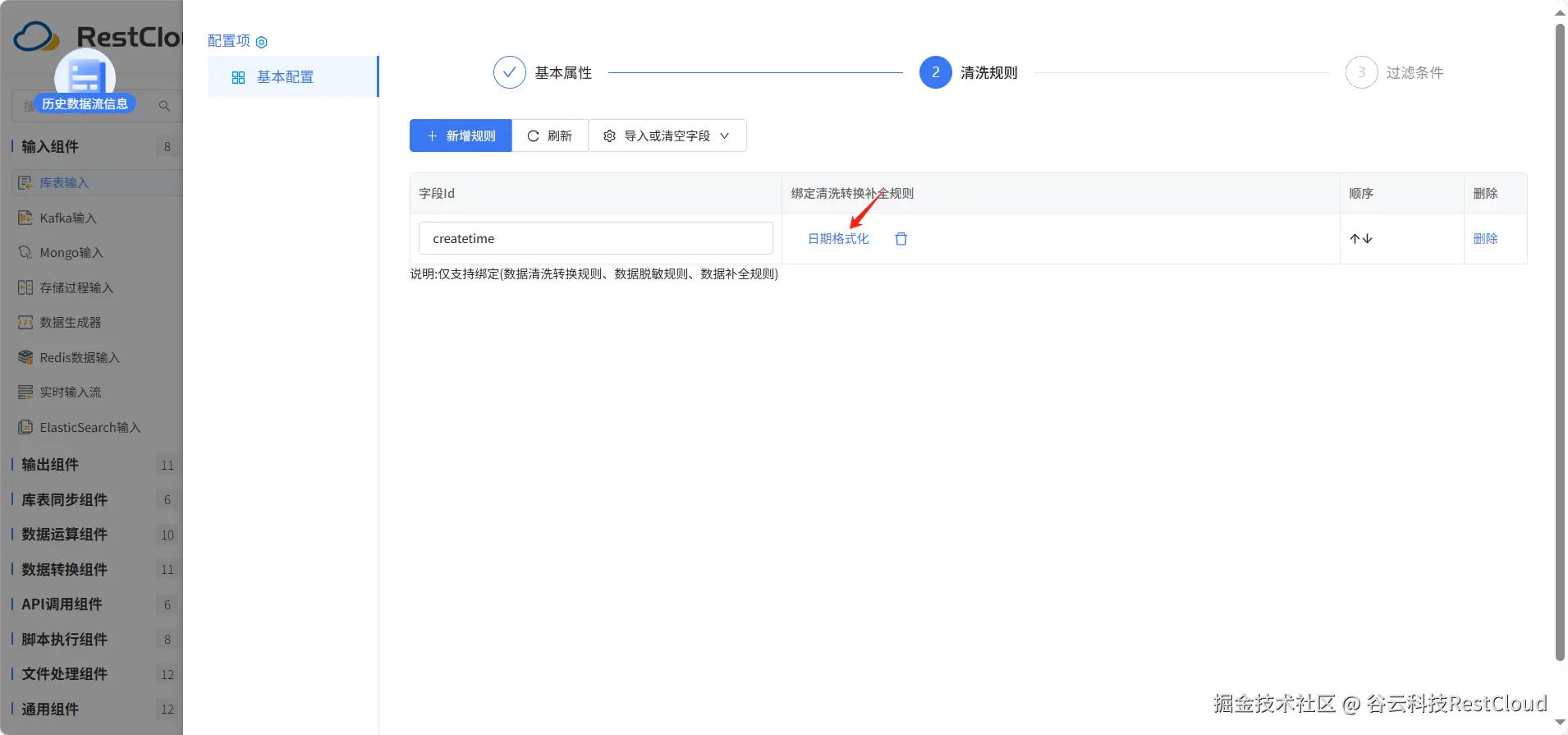Open the 日期格式化 rule link
Screen dimensions: 1568x735
point(838,239)
